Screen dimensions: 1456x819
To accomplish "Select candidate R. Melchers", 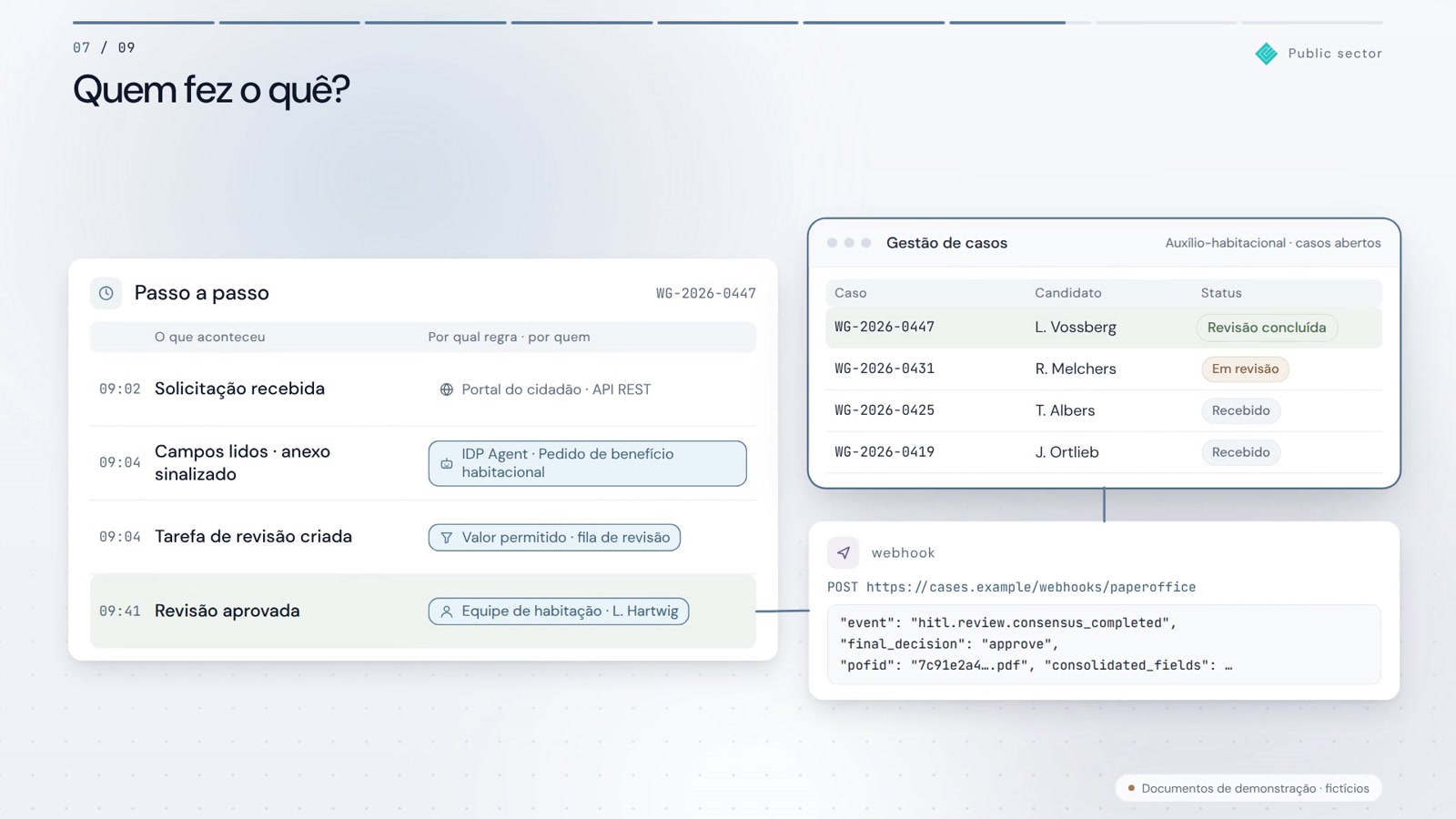I will (x=1076, y=369).
